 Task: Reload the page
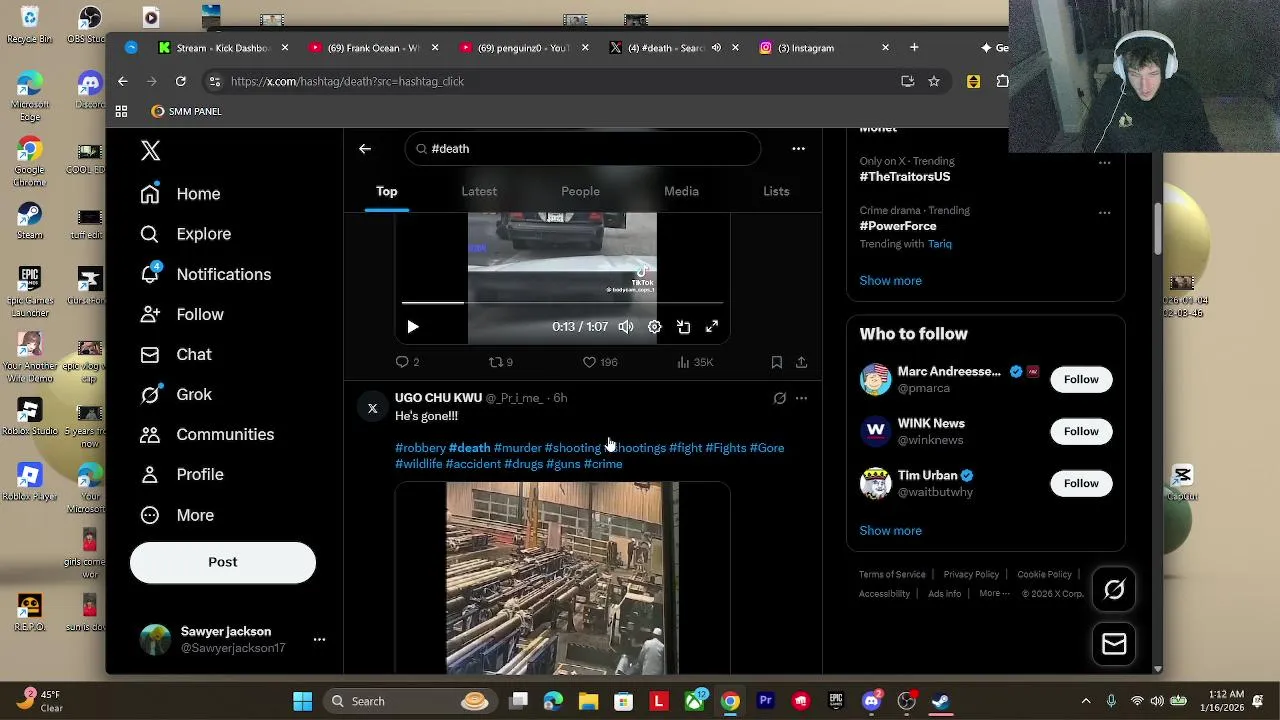181,81
